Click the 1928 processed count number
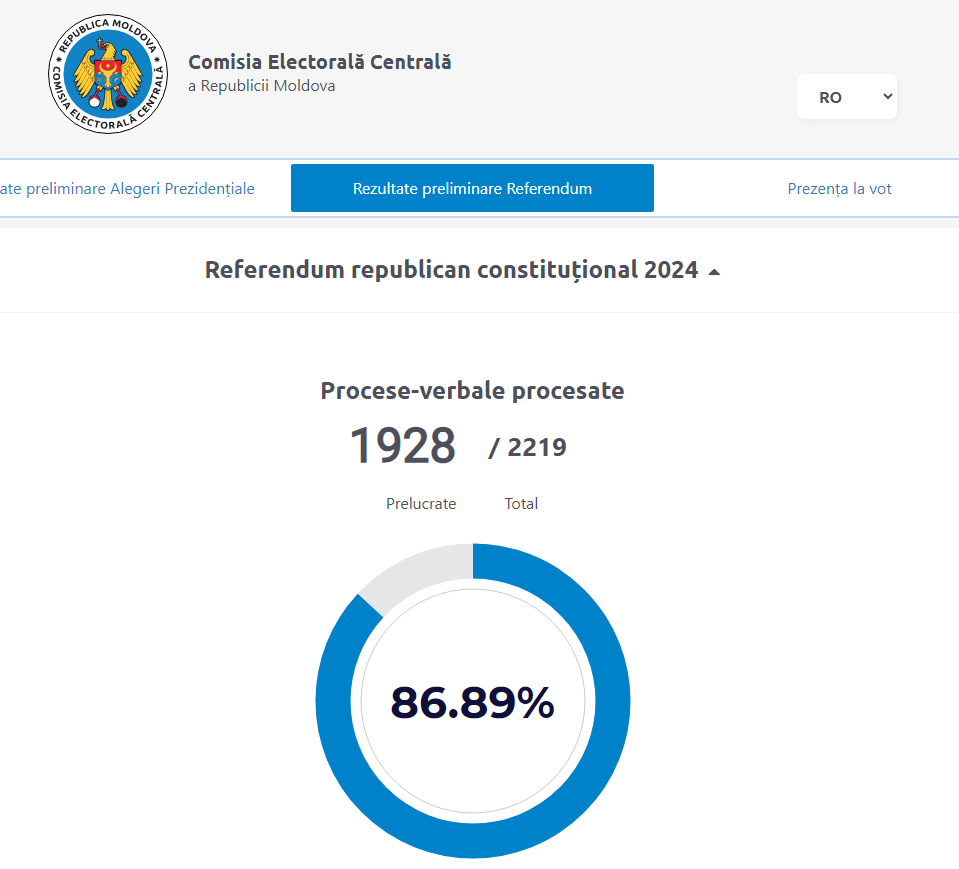Screen dimensions: 959x869 402,446
